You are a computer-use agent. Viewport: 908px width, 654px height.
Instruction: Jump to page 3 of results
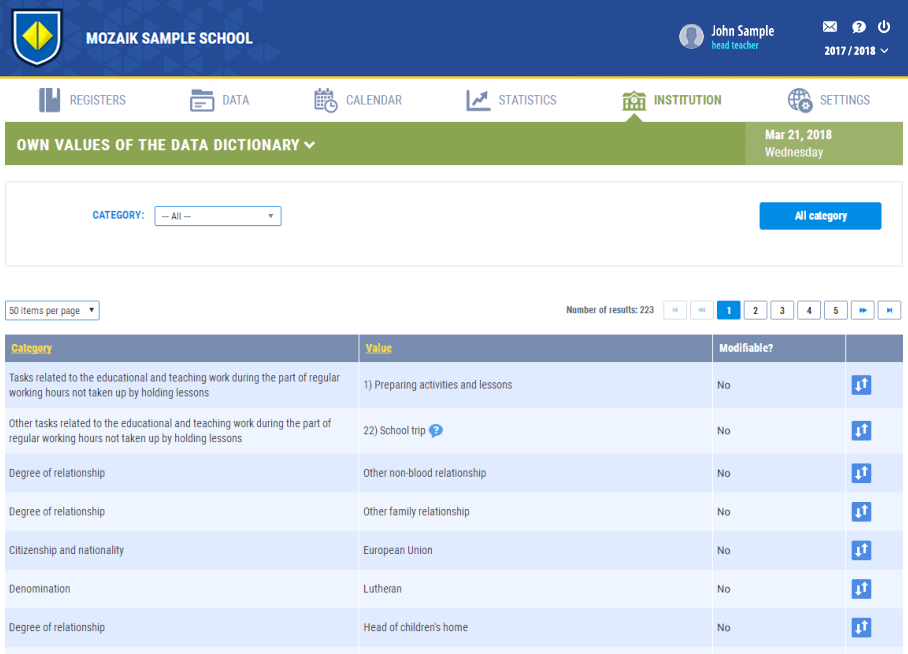tap(782, 310)
